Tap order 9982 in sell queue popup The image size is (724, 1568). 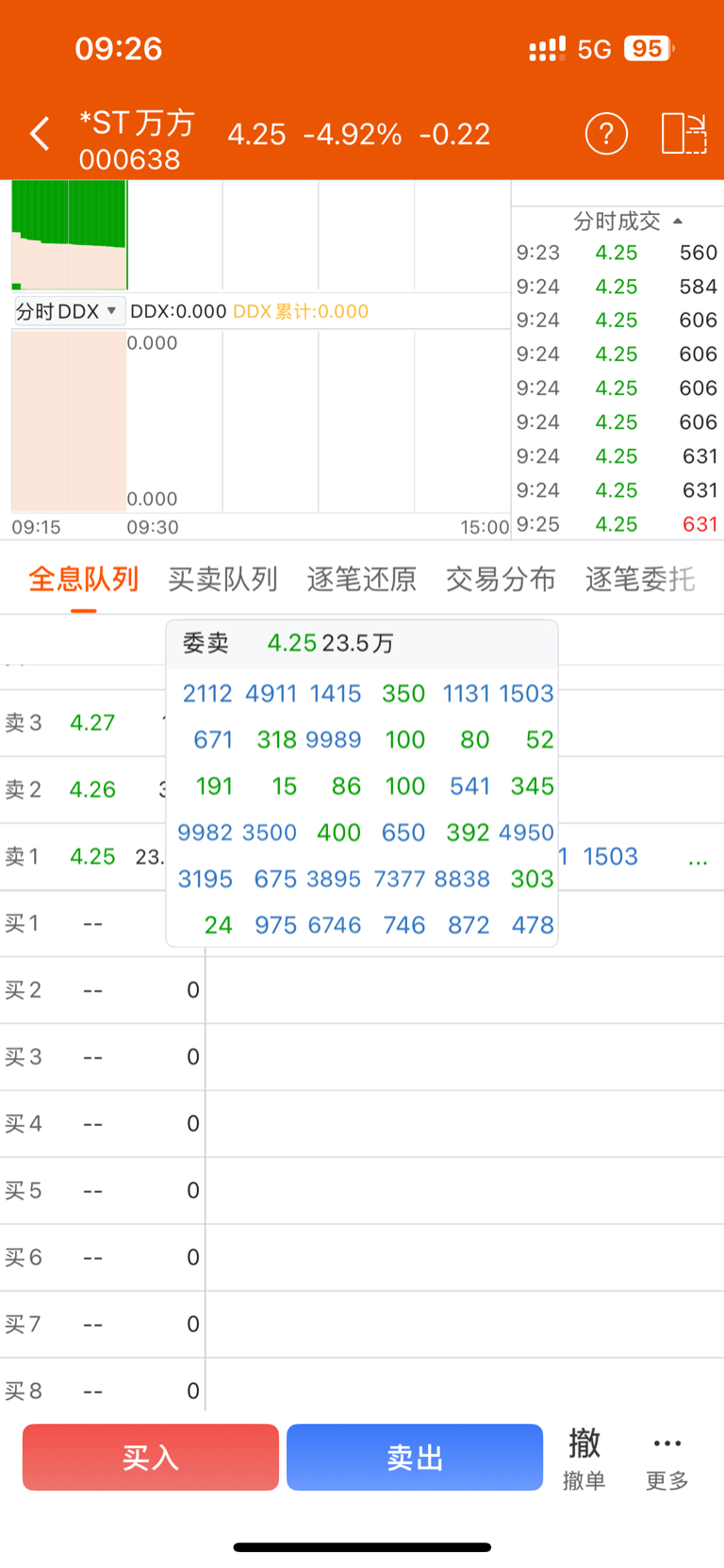tap(205, 833)
